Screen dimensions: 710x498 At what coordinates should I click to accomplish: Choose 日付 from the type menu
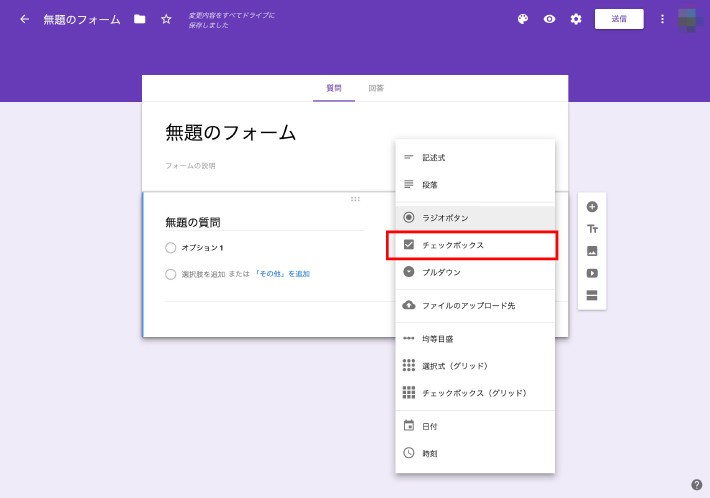(475, 426)
